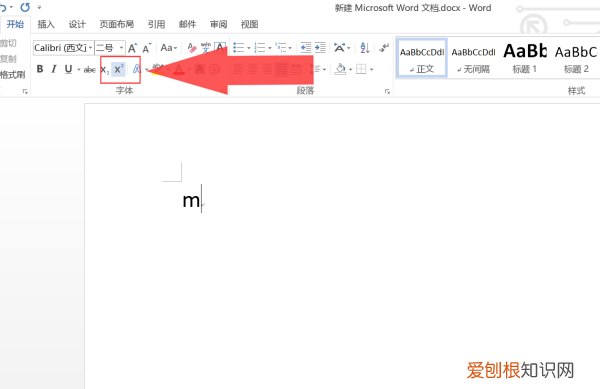
Task: Switch to the 页面布局 tab
Action: click(x=117, y=24)
